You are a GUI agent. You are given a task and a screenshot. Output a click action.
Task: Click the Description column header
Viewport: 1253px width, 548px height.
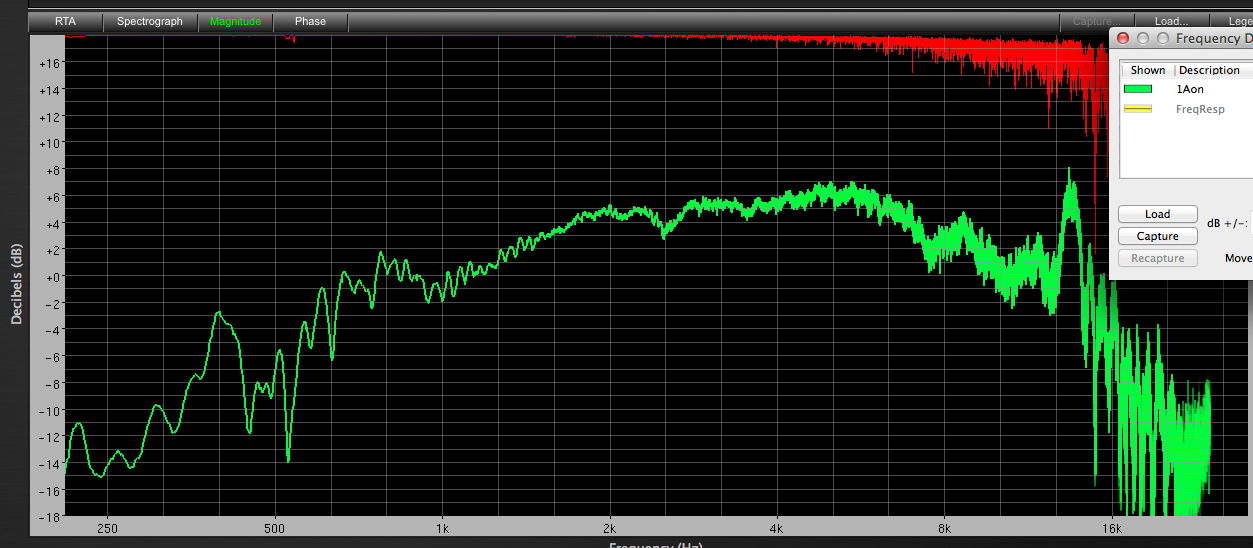1213,70
